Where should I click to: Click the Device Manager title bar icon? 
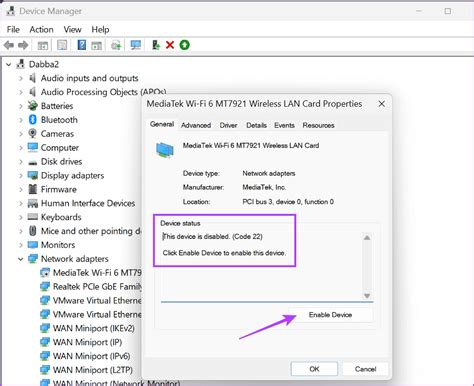coord(11,11)
